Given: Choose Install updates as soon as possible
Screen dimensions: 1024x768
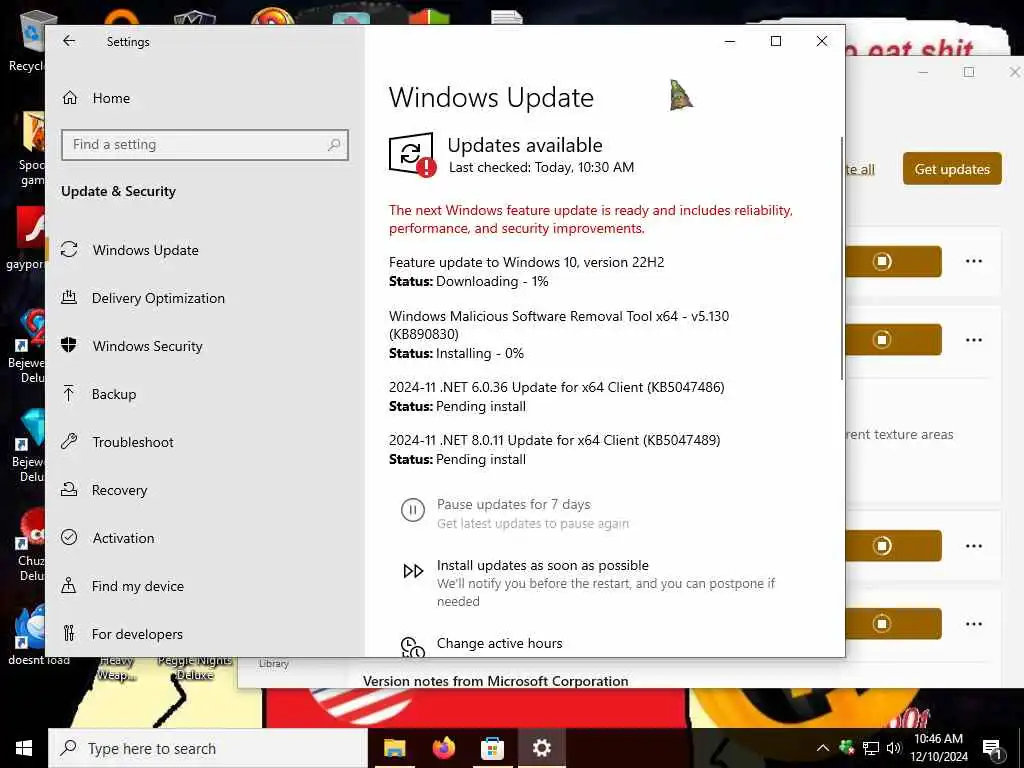Looking at the screenshot, I should point(543,566).
